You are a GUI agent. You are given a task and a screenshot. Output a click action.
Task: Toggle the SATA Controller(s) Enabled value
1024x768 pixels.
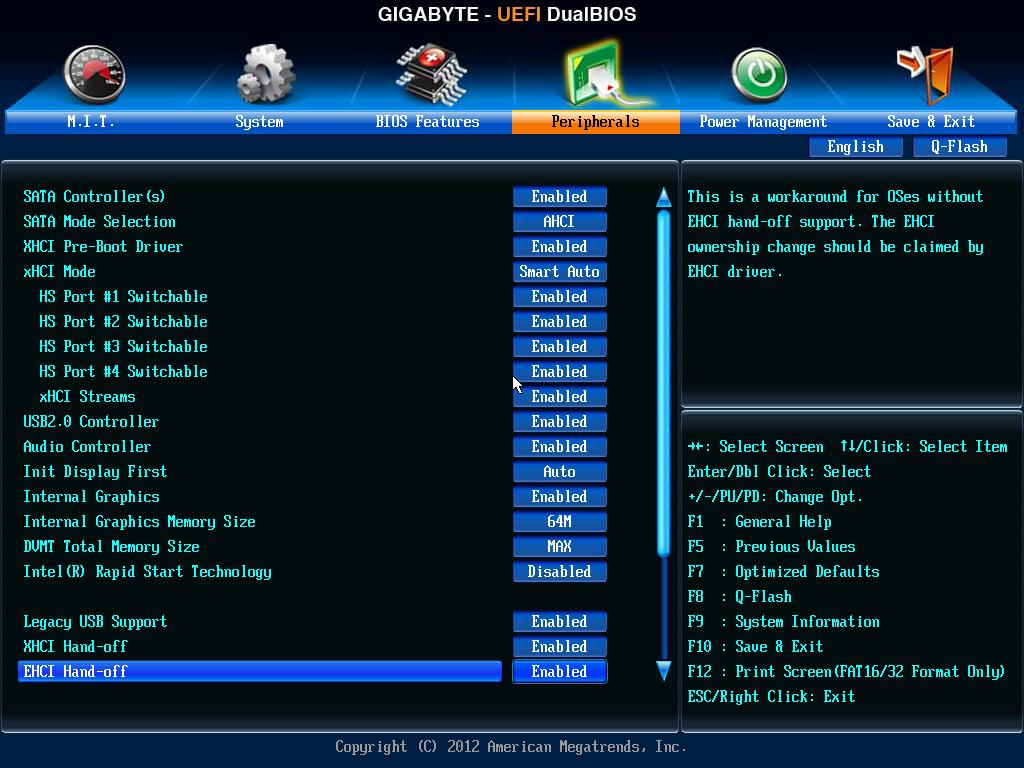click(x=560, y=197)
